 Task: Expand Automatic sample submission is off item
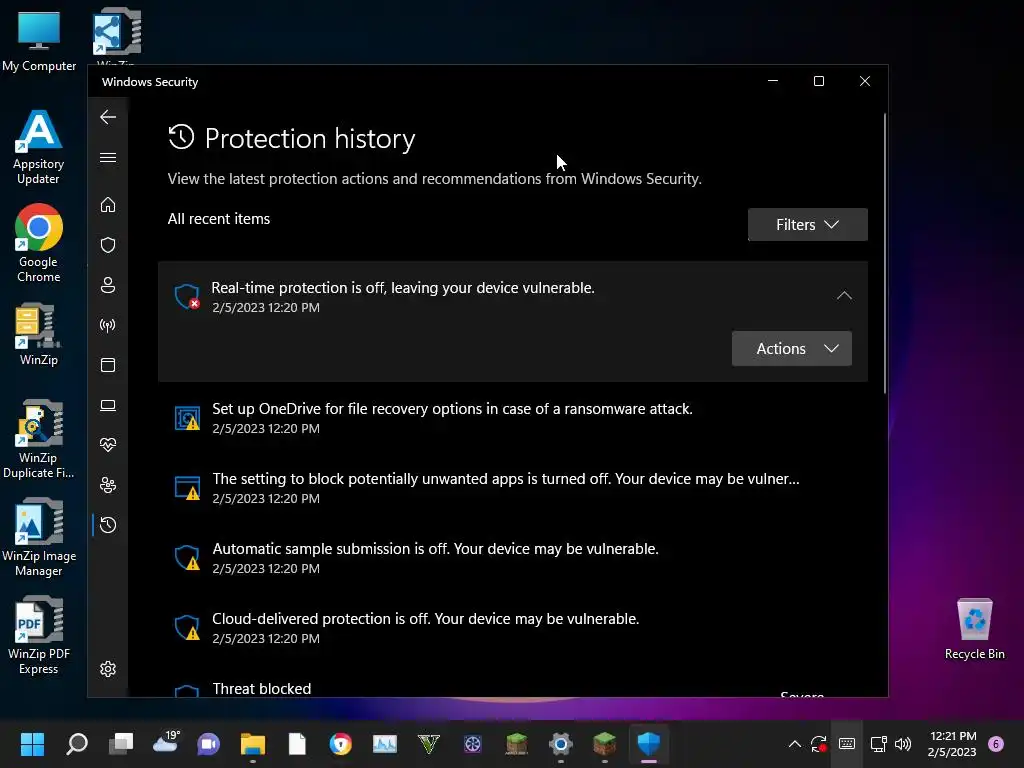pyautogui.click(x=513, y=558)
